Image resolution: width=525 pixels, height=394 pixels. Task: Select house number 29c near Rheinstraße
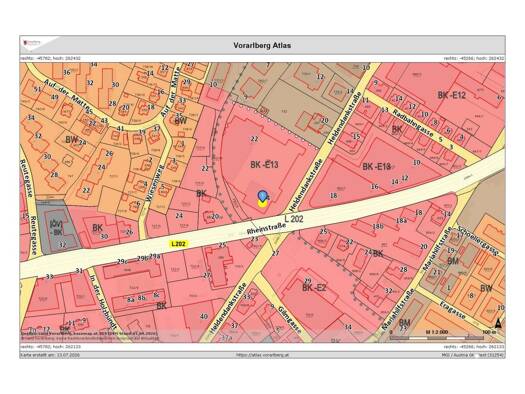pyautogui.click(x=123, y=261)
